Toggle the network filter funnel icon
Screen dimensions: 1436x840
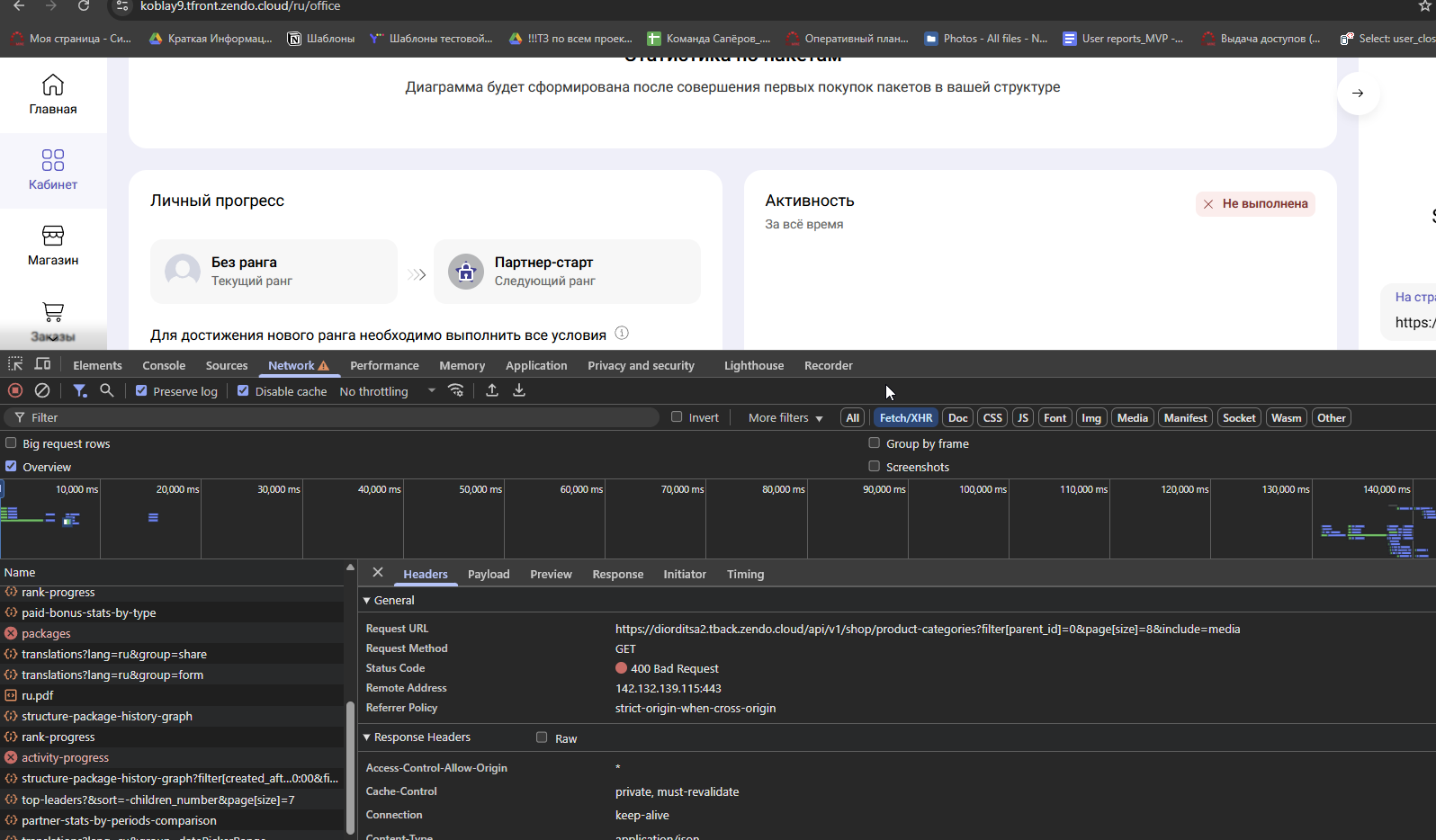click(80, 390)
